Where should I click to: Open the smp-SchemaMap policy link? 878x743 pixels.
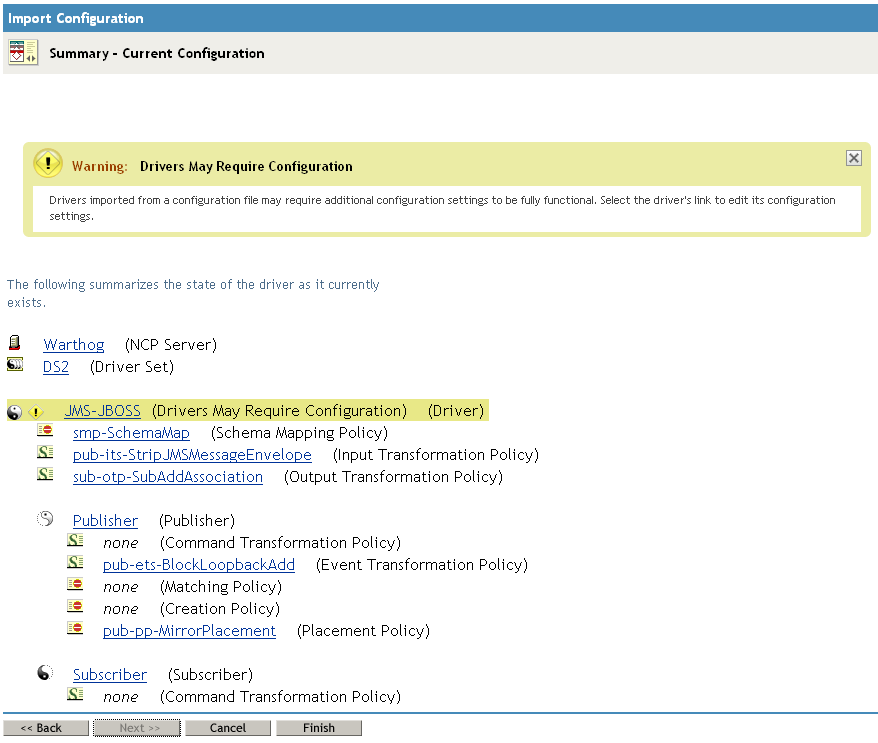pos(130,432)
